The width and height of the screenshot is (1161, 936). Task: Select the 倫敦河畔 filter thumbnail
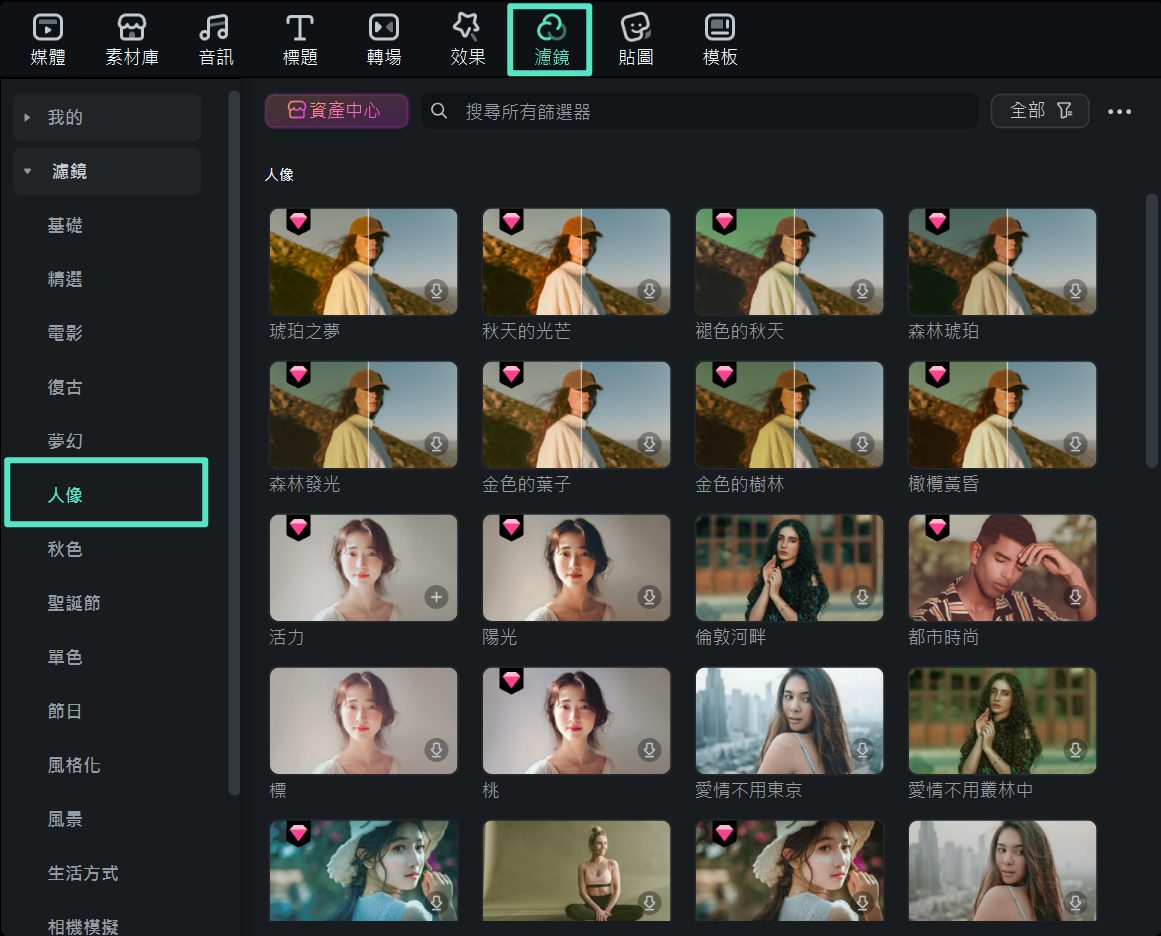(789, 567)
